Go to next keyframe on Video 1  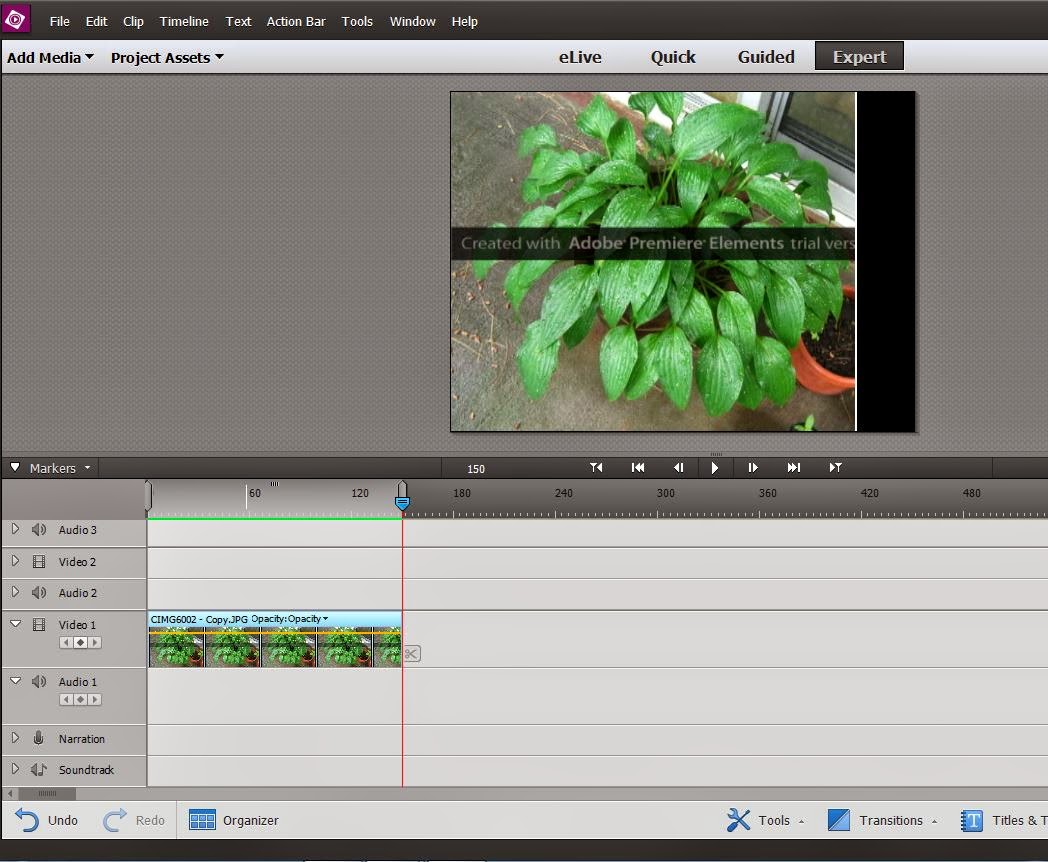coord(95,643)
